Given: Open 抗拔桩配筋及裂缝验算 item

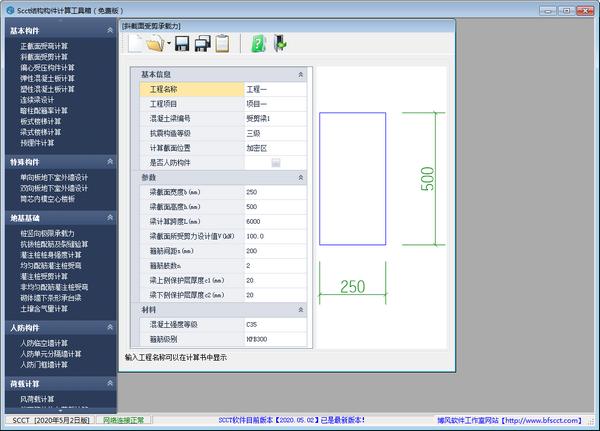Looking at the screenshot, I should coord(54,244).
